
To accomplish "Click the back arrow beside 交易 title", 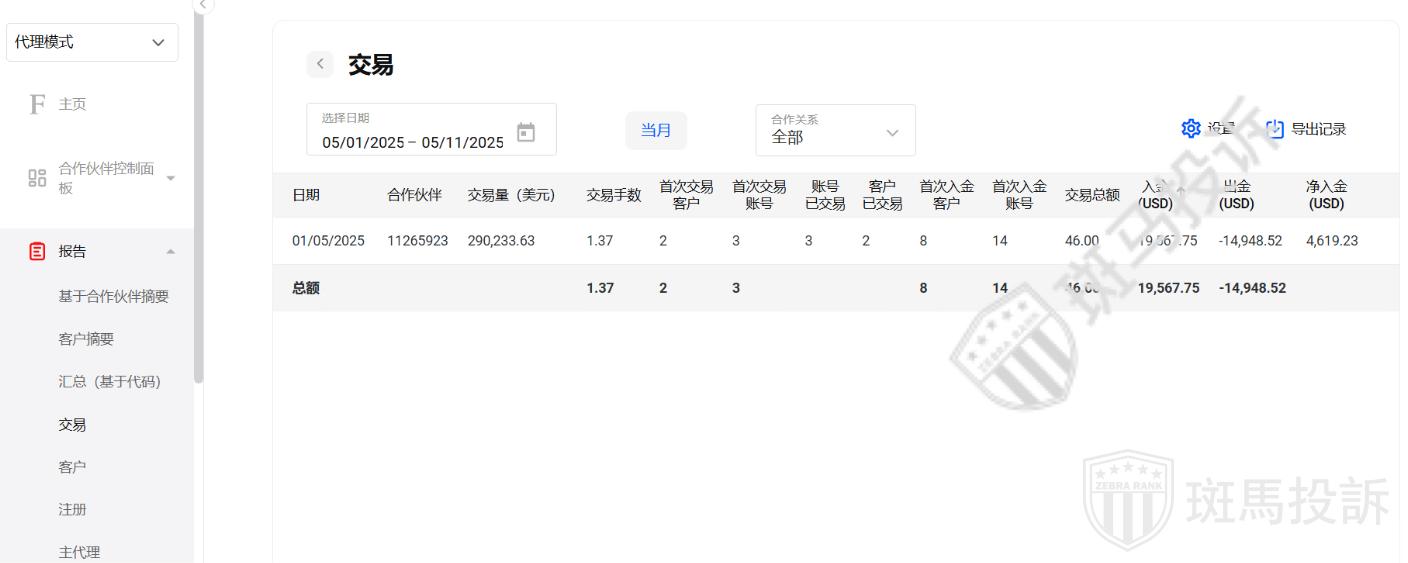I will tap(320, 65).
